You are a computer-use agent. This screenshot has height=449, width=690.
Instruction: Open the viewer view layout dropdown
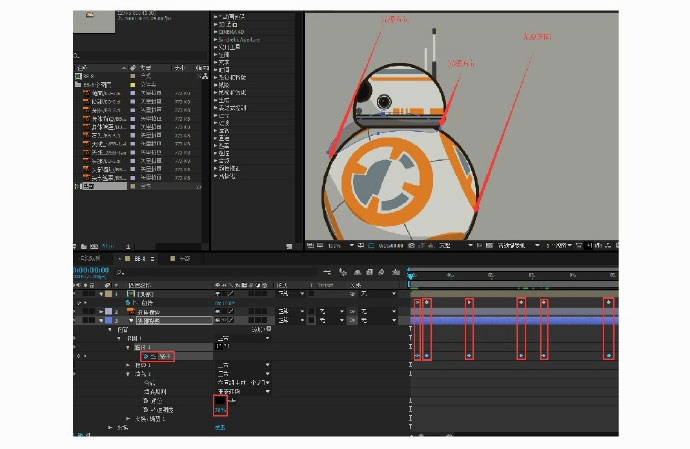pos(559,245)
